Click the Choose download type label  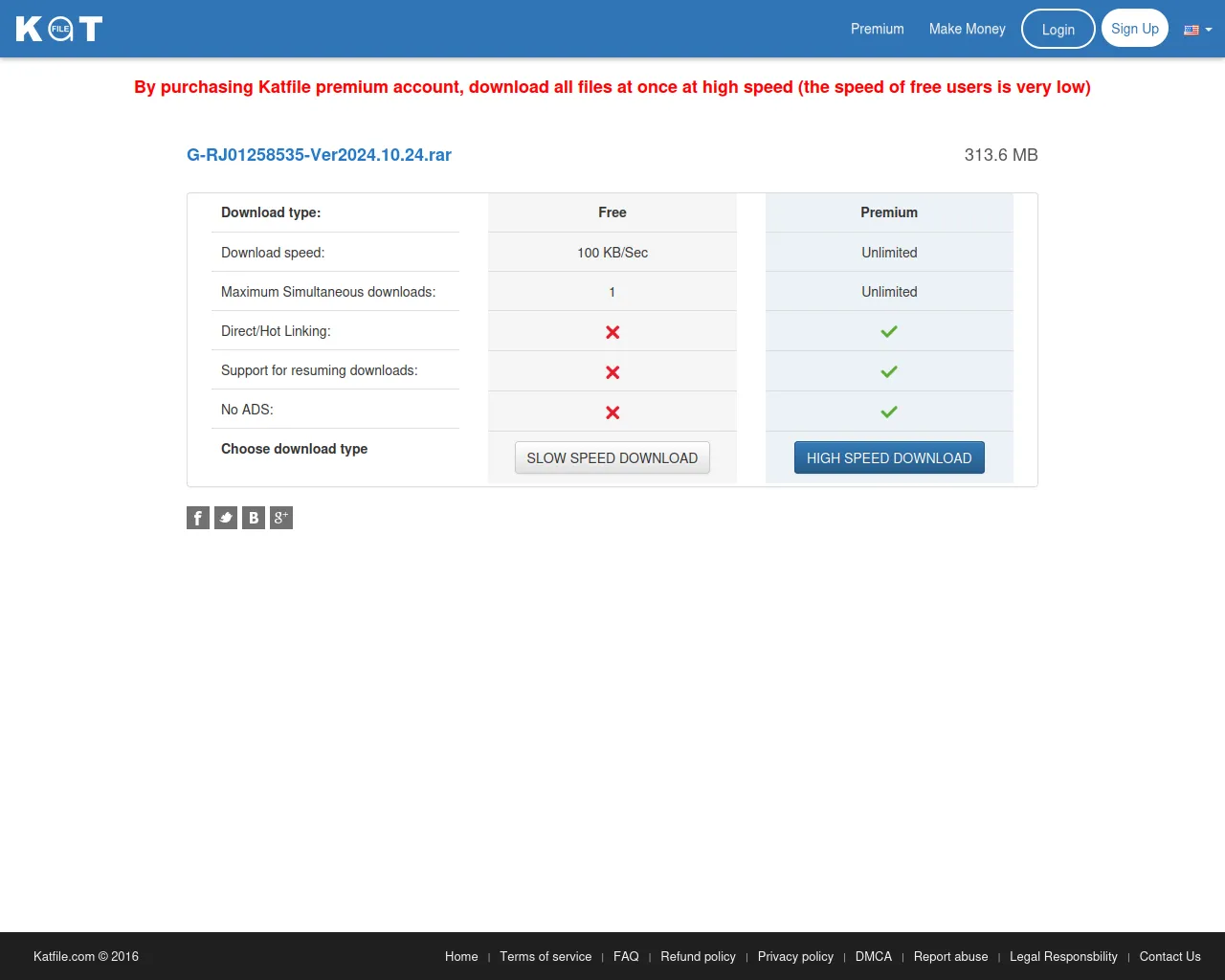(294, 449)
